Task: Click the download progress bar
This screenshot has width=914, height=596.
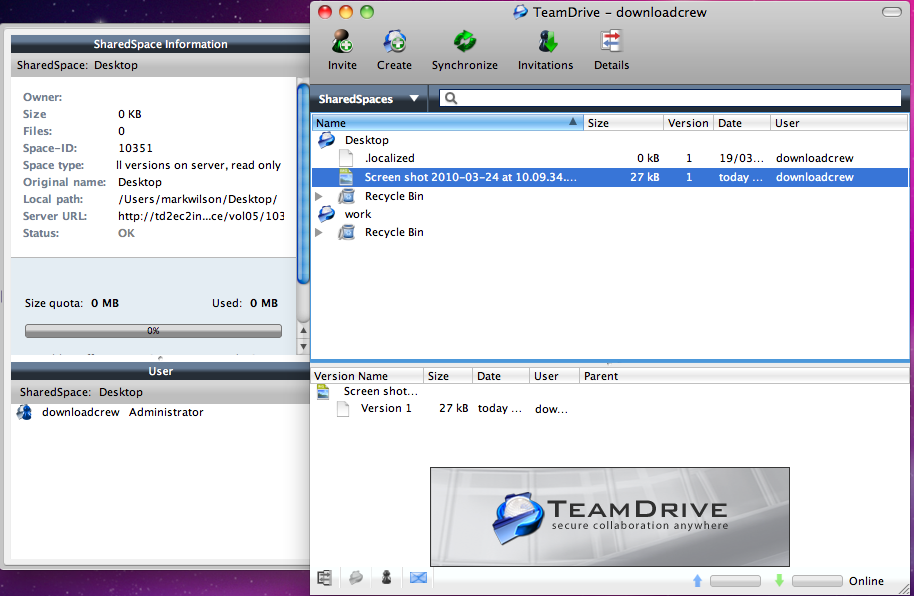Action: (817, 581)
